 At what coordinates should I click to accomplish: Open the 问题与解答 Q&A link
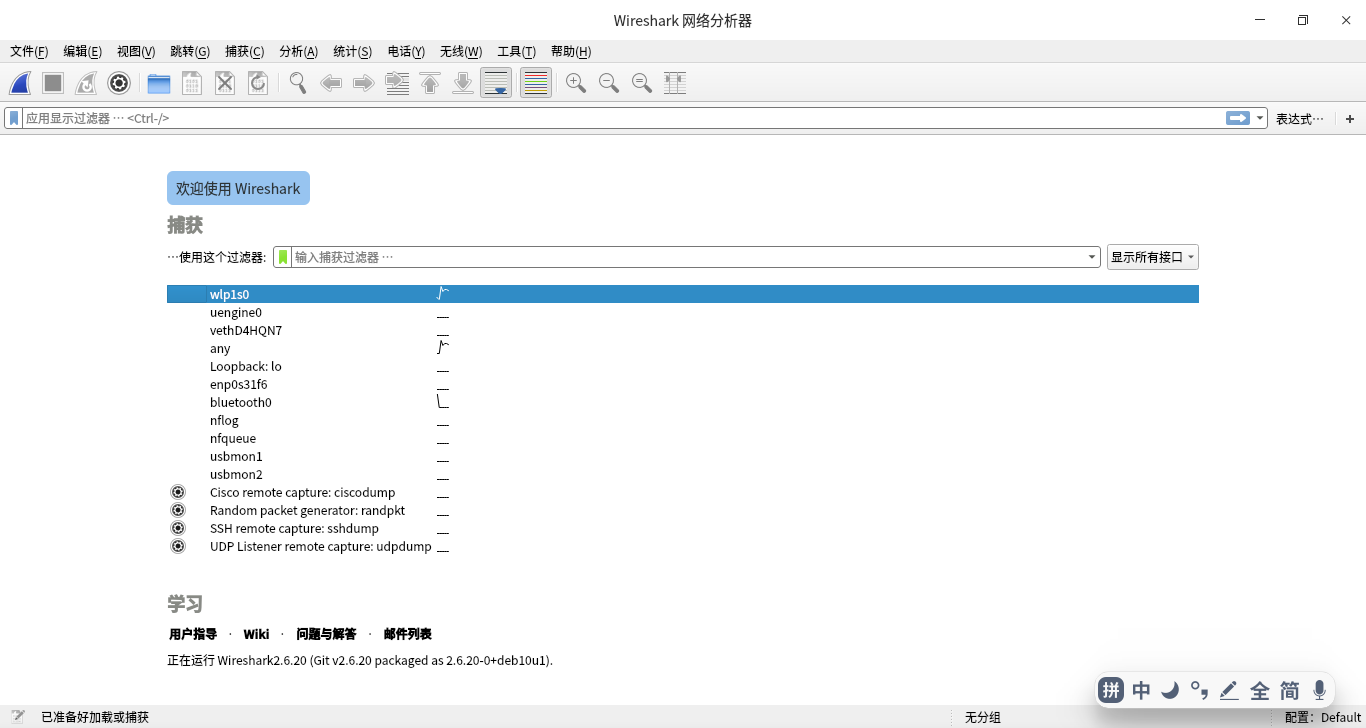[x=326, y=634]
